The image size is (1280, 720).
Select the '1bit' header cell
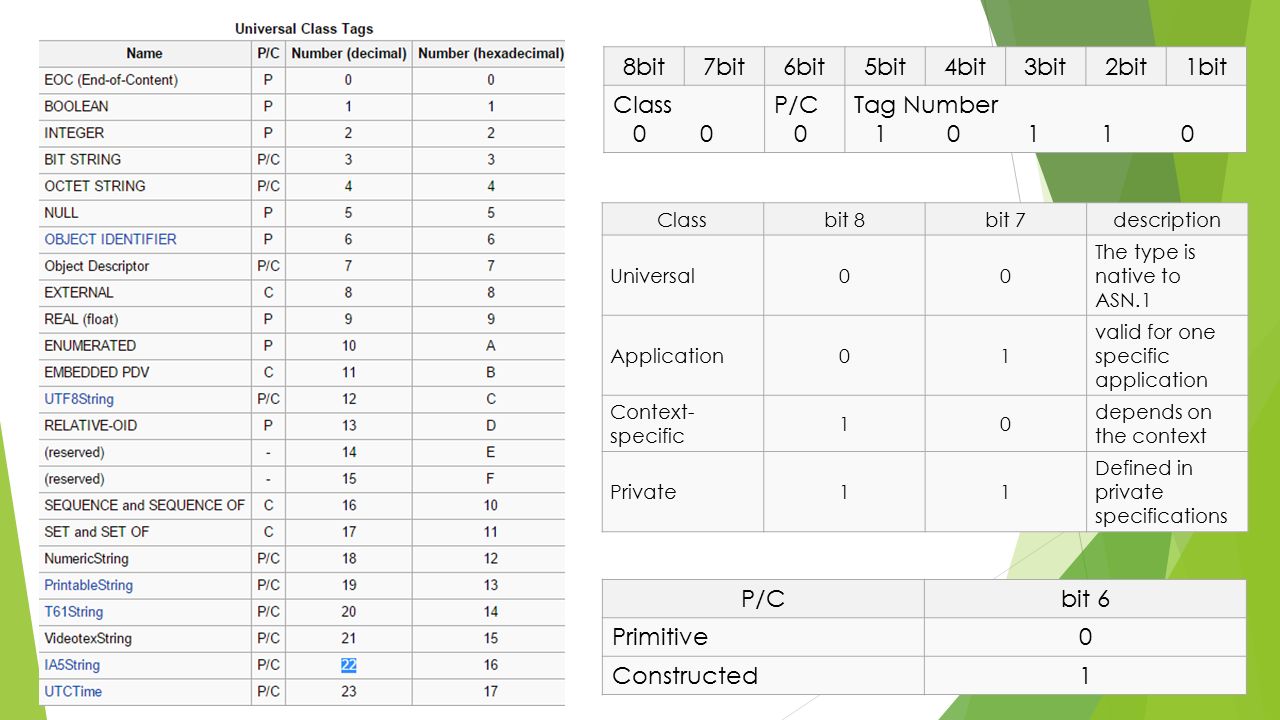click(1206, 67)
